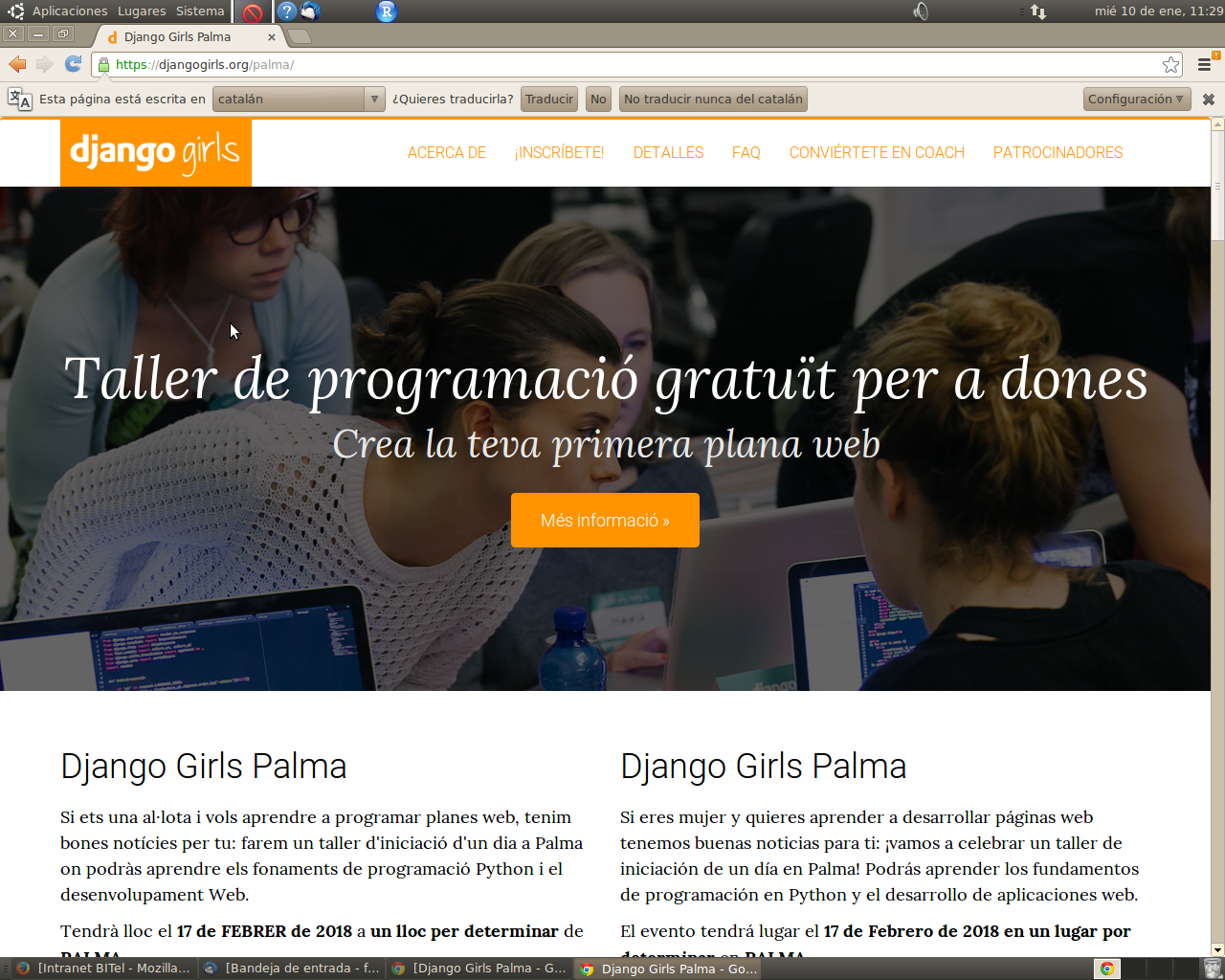Click the Taller de programació gratuït heading
The width and height of the screenshot is (1225, 980).
click(605, 379)
